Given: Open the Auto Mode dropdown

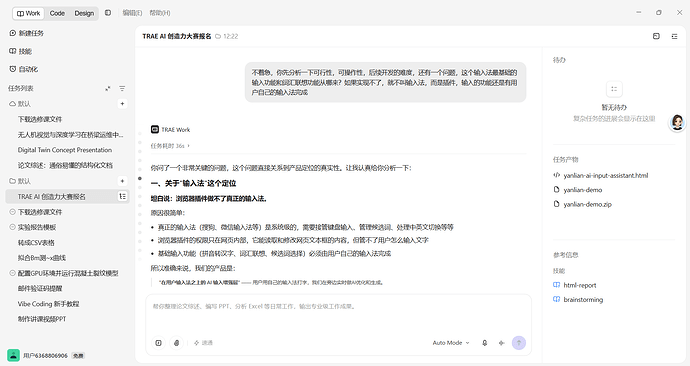Looking at the screenshot, I should point(451,343).
